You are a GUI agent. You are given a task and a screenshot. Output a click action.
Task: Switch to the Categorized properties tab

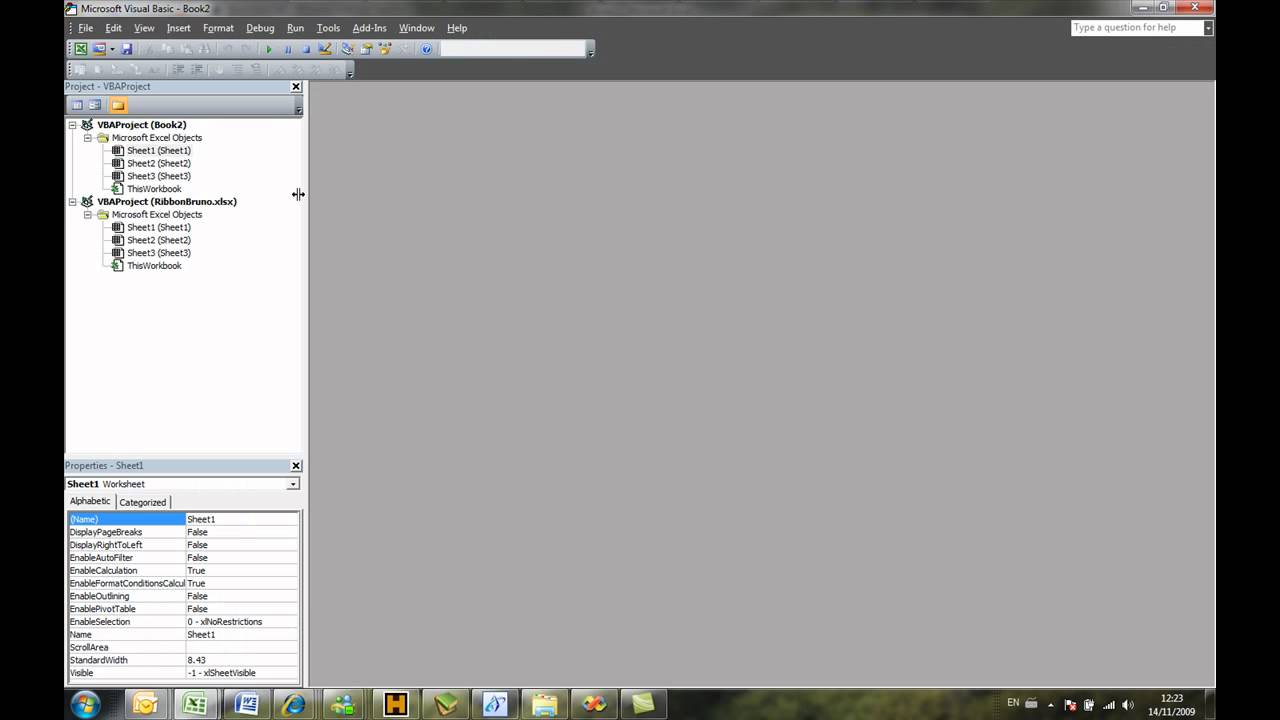(x=143, y=502)
